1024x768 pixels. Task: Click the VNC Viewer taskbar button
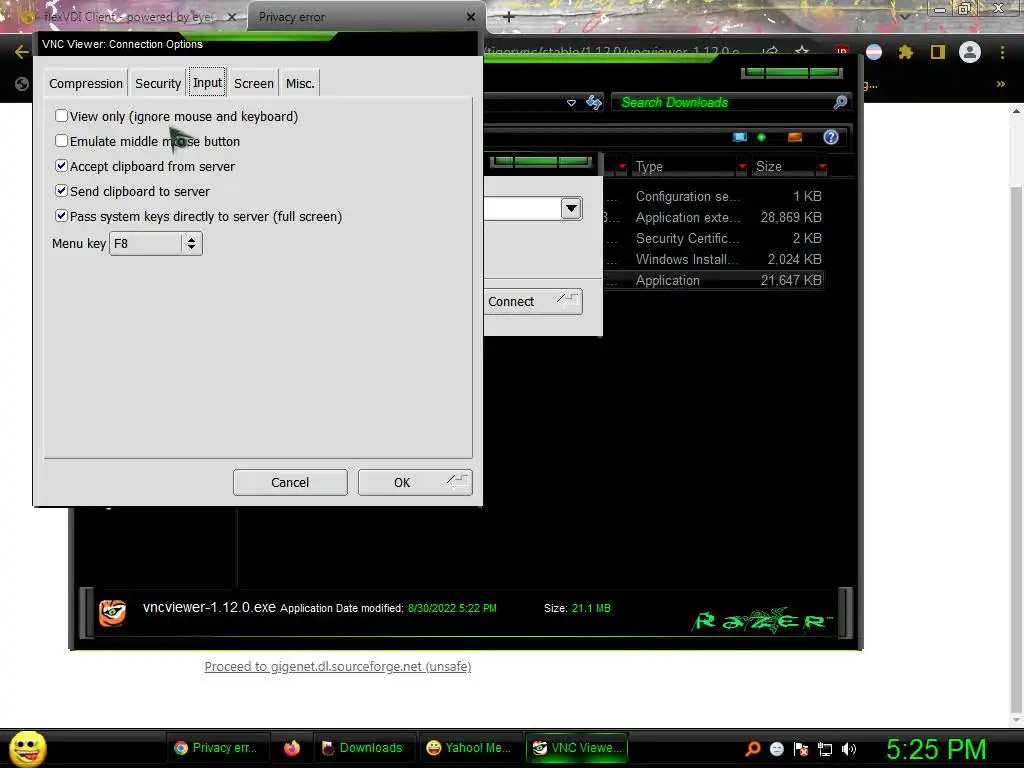click(x=577, y=748)
